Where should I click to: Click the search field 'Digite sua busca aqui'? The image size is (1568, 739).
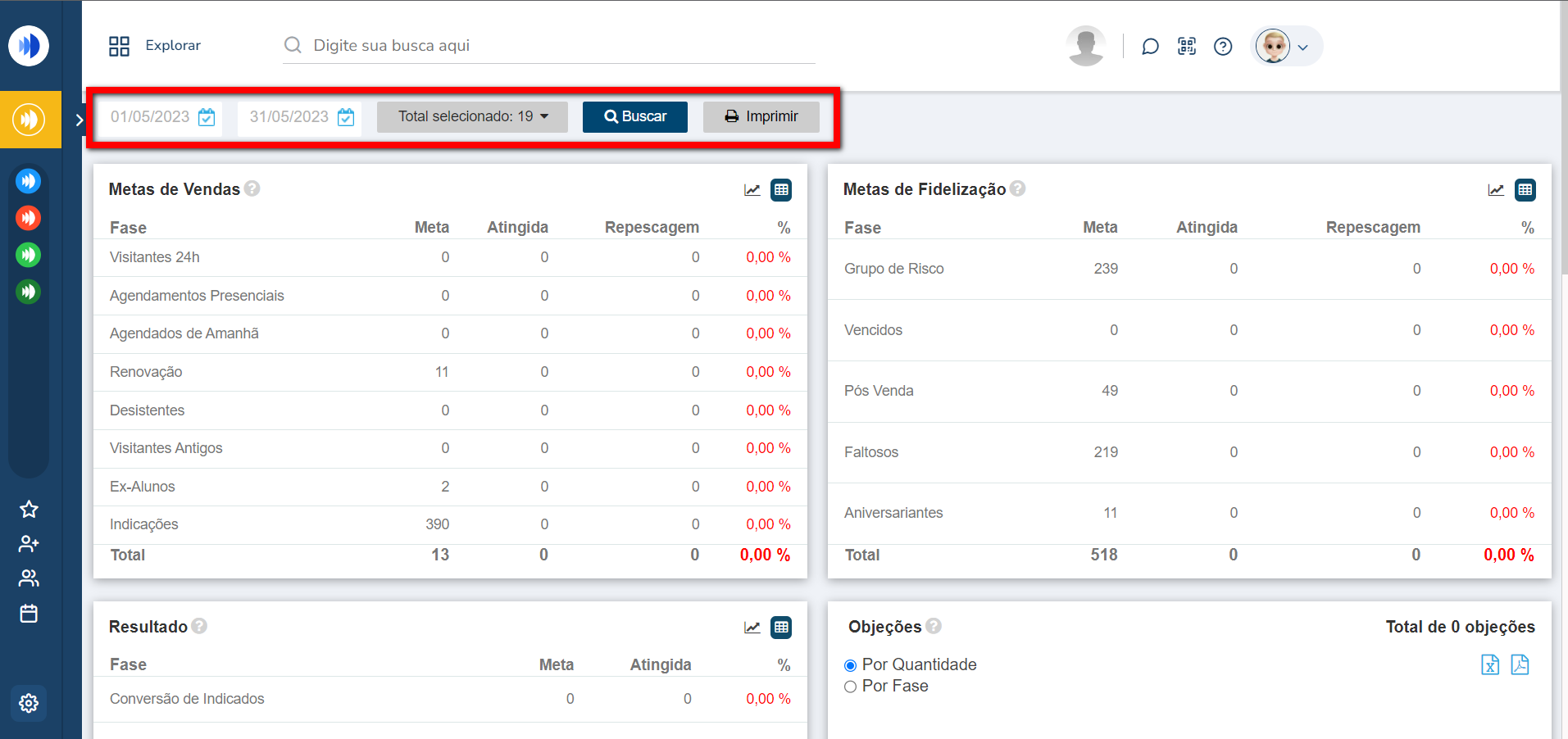[x=549, y=46]
